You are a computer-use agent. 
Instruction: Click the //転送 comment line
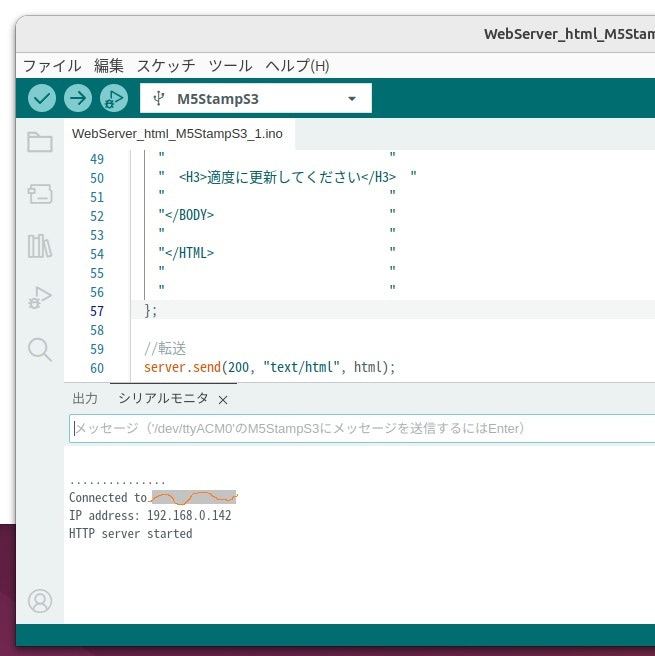(x=165, y=348)
